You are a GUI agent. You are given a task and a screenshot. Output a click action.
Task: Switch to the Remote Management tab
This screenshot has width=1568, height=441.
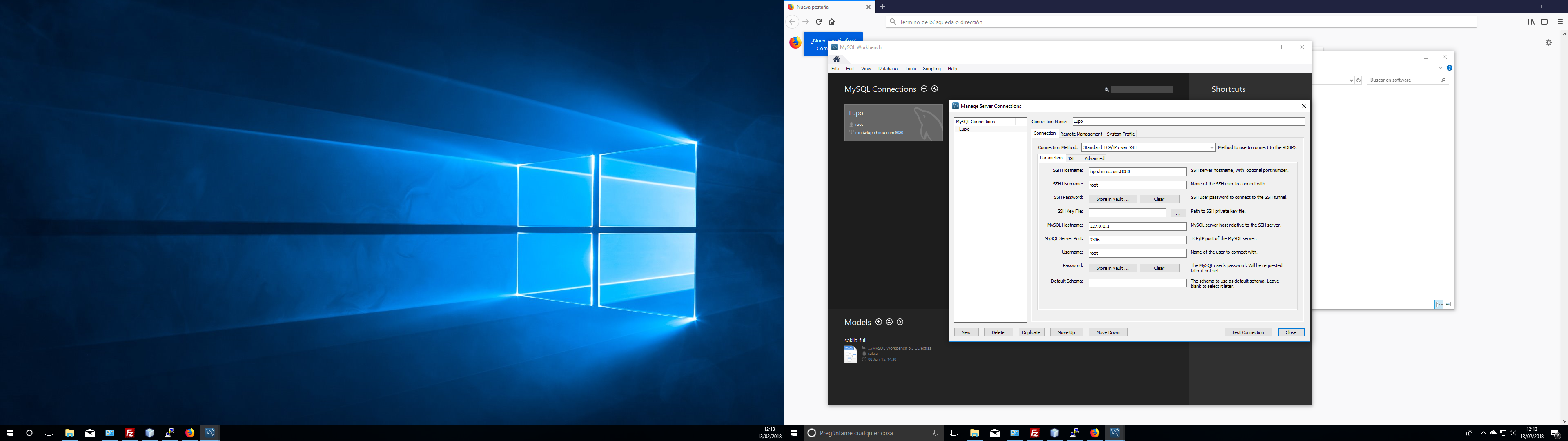coord(1081,134)
